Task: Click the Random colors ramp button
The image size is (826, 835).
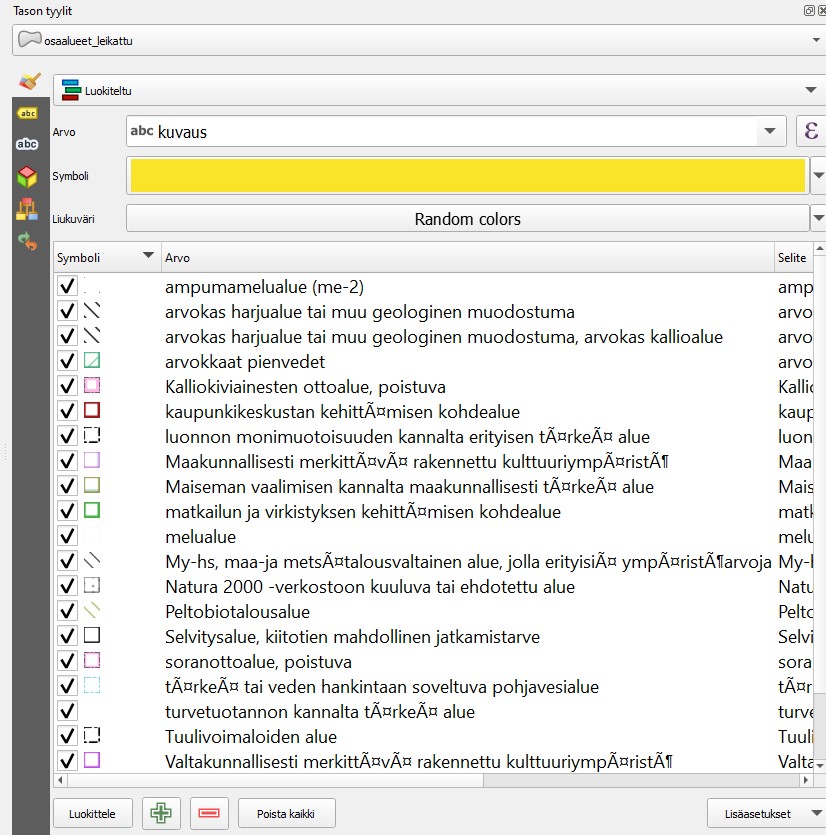Action: pyautogui.click(x=468, y=218)
